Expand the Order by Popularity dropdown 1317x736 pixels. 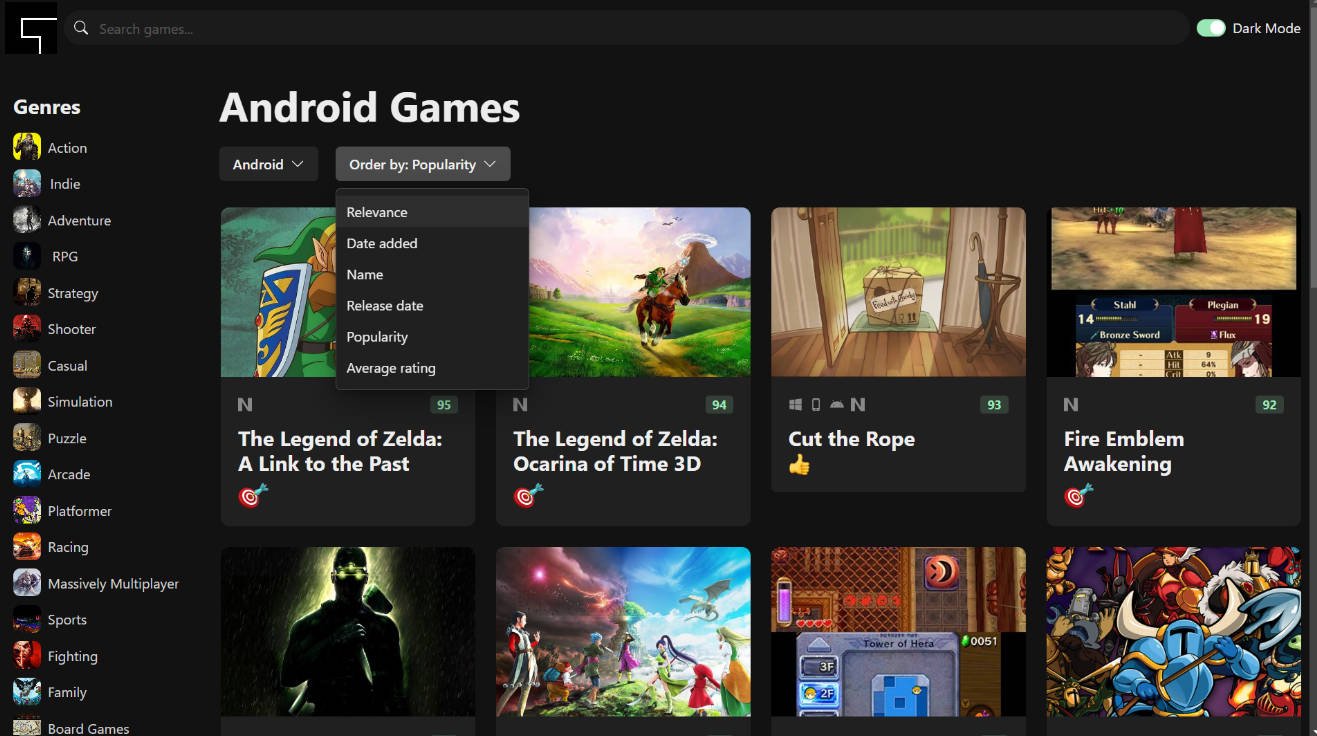tap(422, 163)
